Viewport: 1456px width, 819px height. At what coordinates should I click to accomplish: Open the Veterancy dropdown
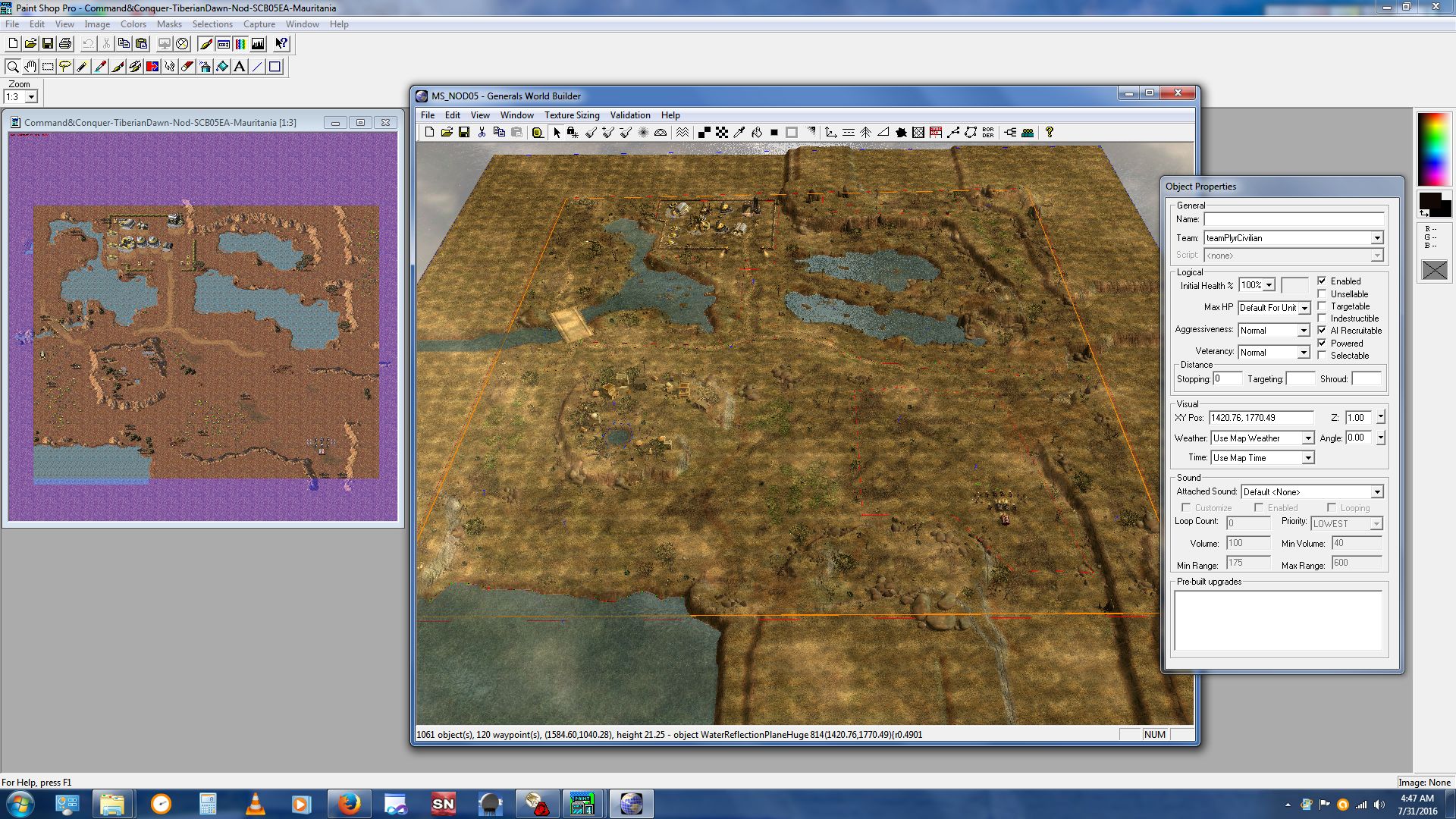click(x=1303, y=353)
